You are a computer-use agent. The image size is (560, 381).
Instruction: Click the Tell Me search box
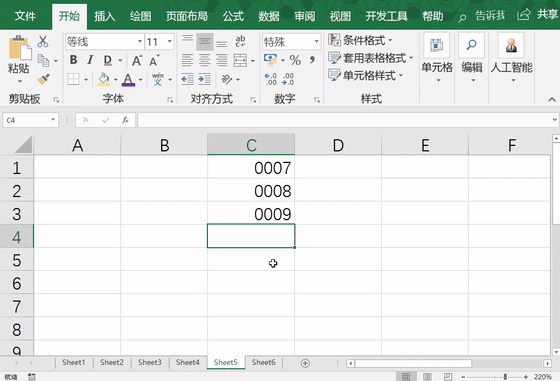(x=482, y=16)
